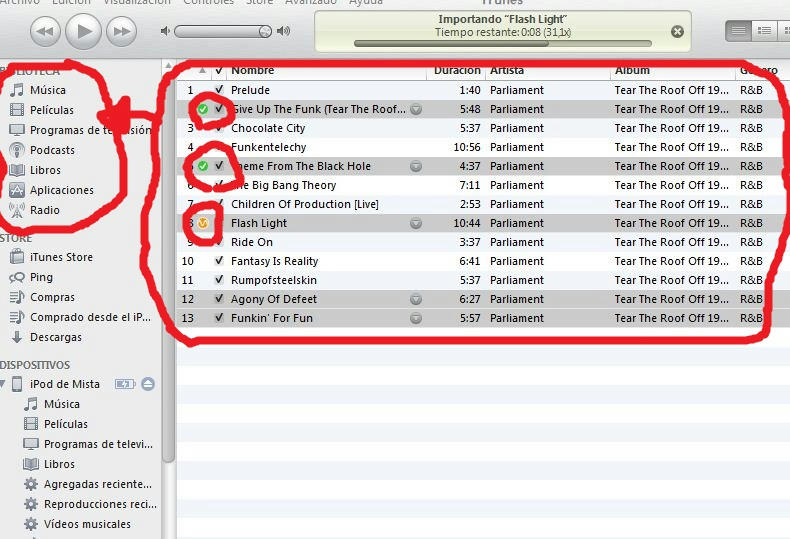
Task: Open Give Up The Funk options arrow
Action: click(416, 109)
